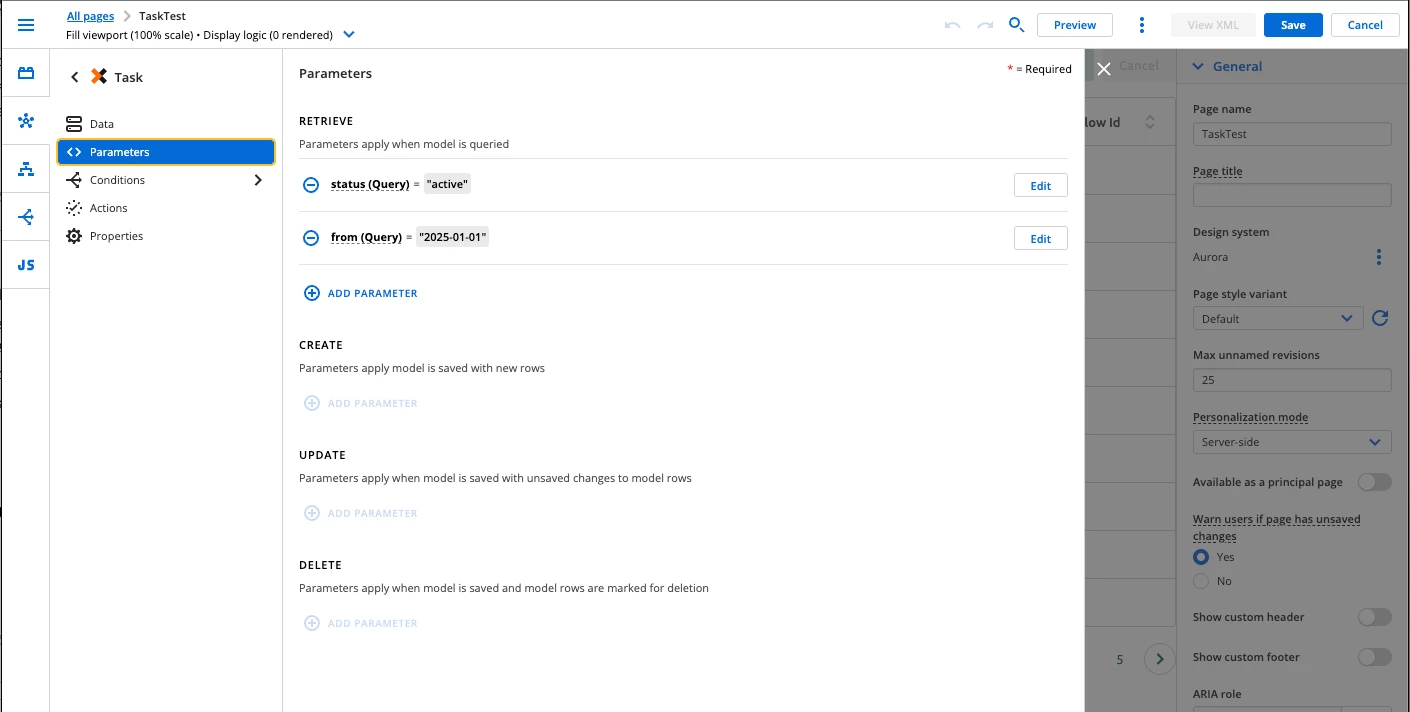Image resolution: width=1410 pixels, height=712 pixels.
Task: Click Add Parameter under Retrieve
Action: click(361, 293)
